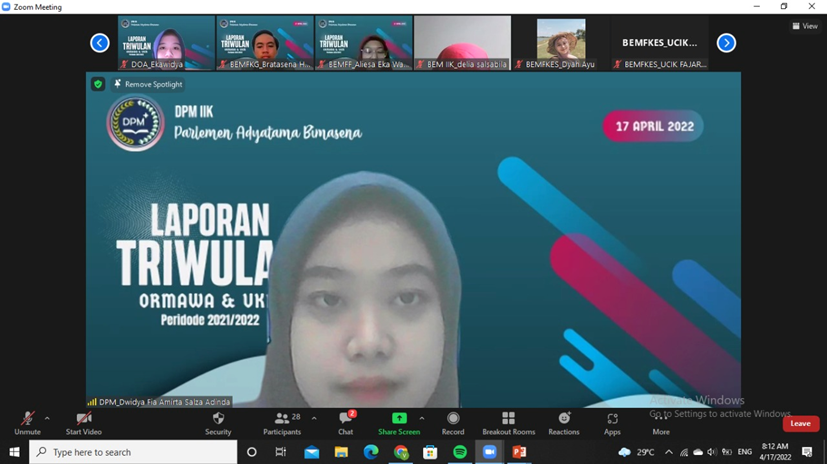Start recording with the Record button
The width and height of the screenshot is (827, 464).
453,423
